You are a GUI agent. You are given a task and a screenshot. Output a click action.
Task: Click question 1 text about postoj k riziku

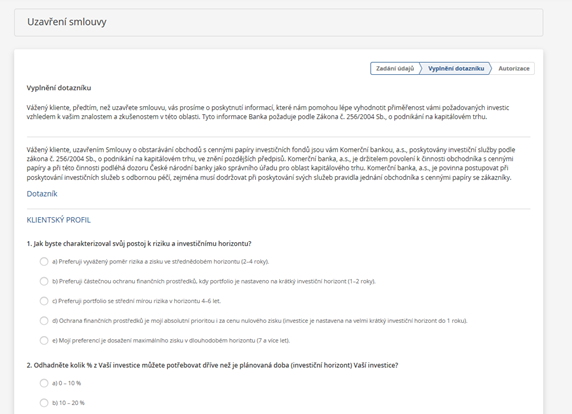point(139,244)
